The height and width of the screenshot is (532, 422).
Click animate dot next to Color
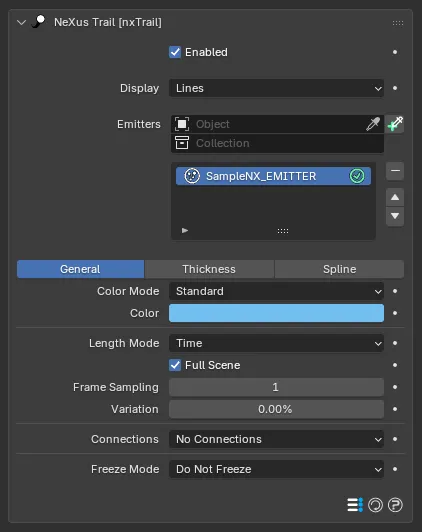click(395, 313)
